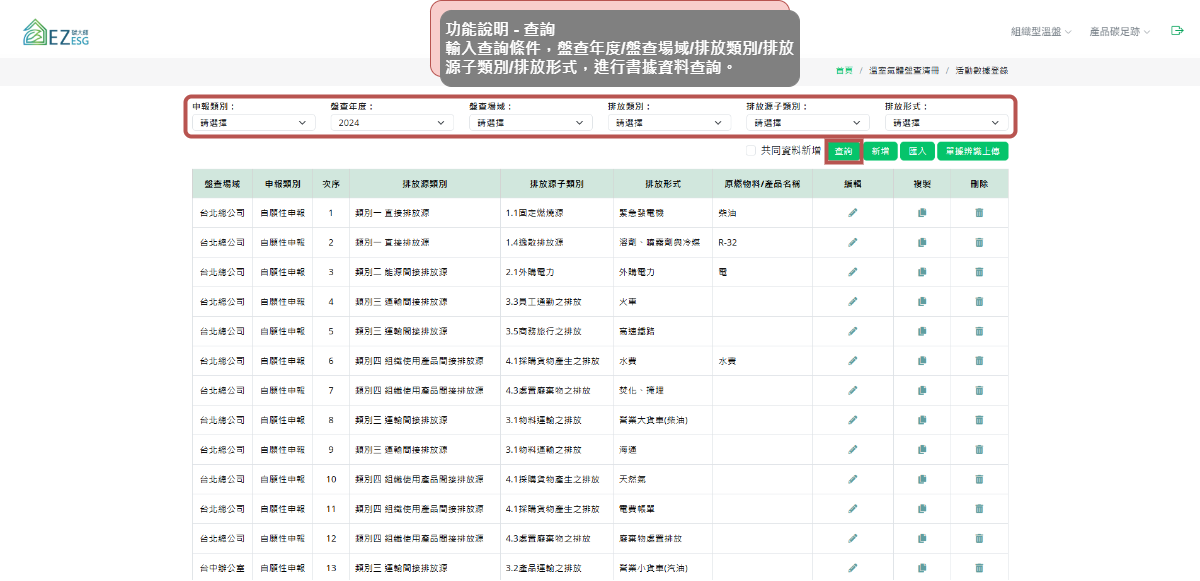Toggle the 共同資料新增 checkbox
This screenshot has width=1200, height=581.
pos(751,151)
